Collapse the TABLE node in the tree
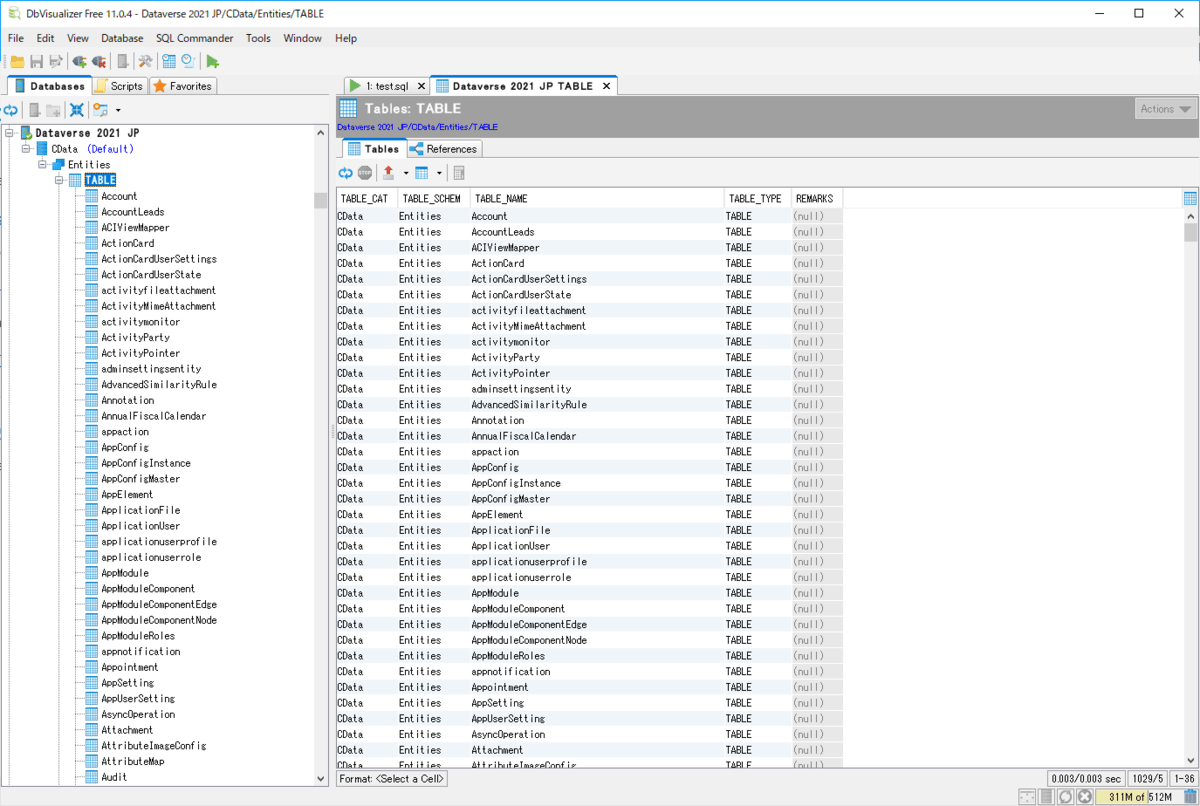The height and width of the screenshot is (806, 1200). [x=58, y=180]
